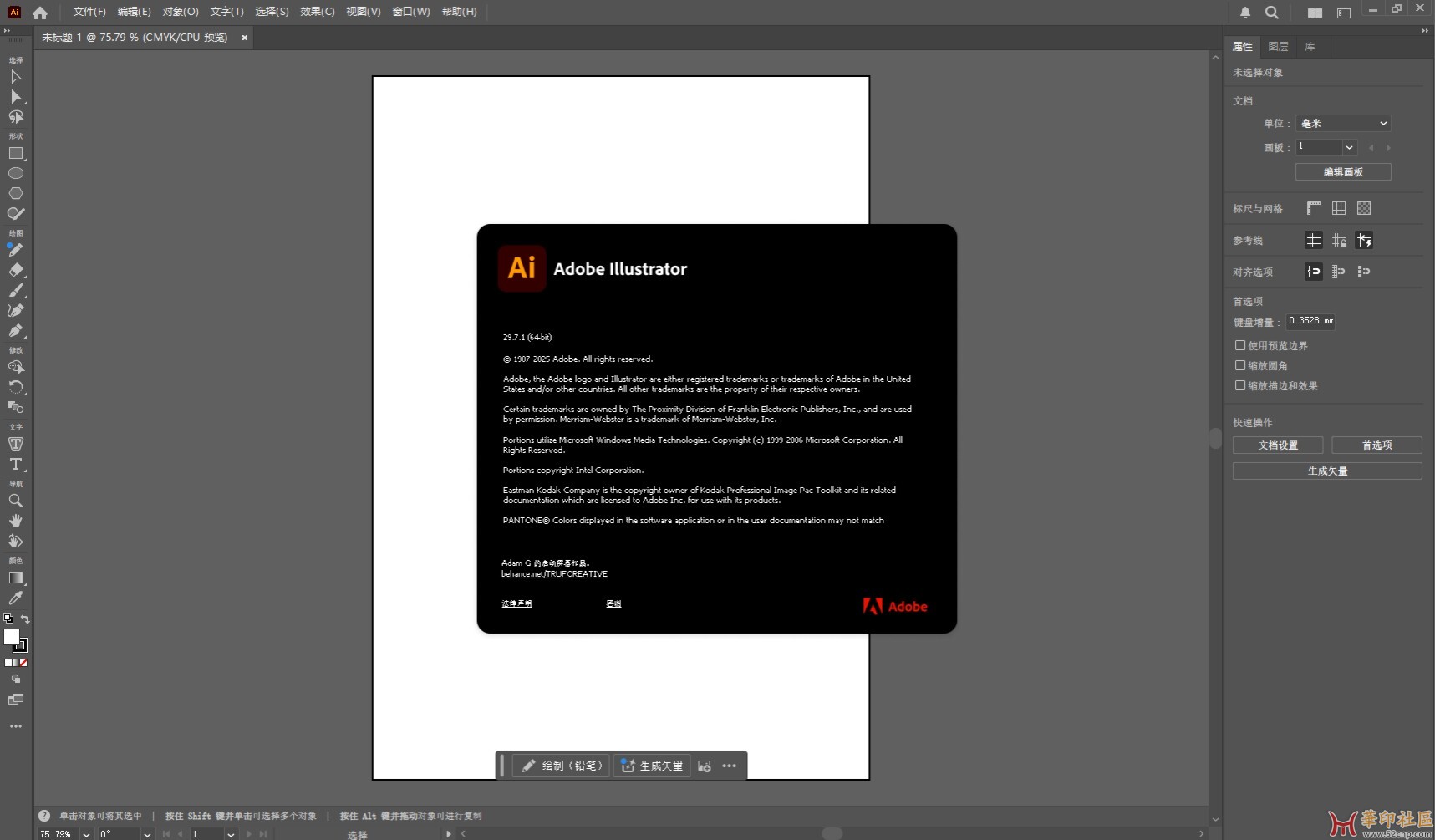The height and width of the screenshot is (840, 1435).
Task: Enable 使用预览边界 checkbox
Action: (1240, 345)
